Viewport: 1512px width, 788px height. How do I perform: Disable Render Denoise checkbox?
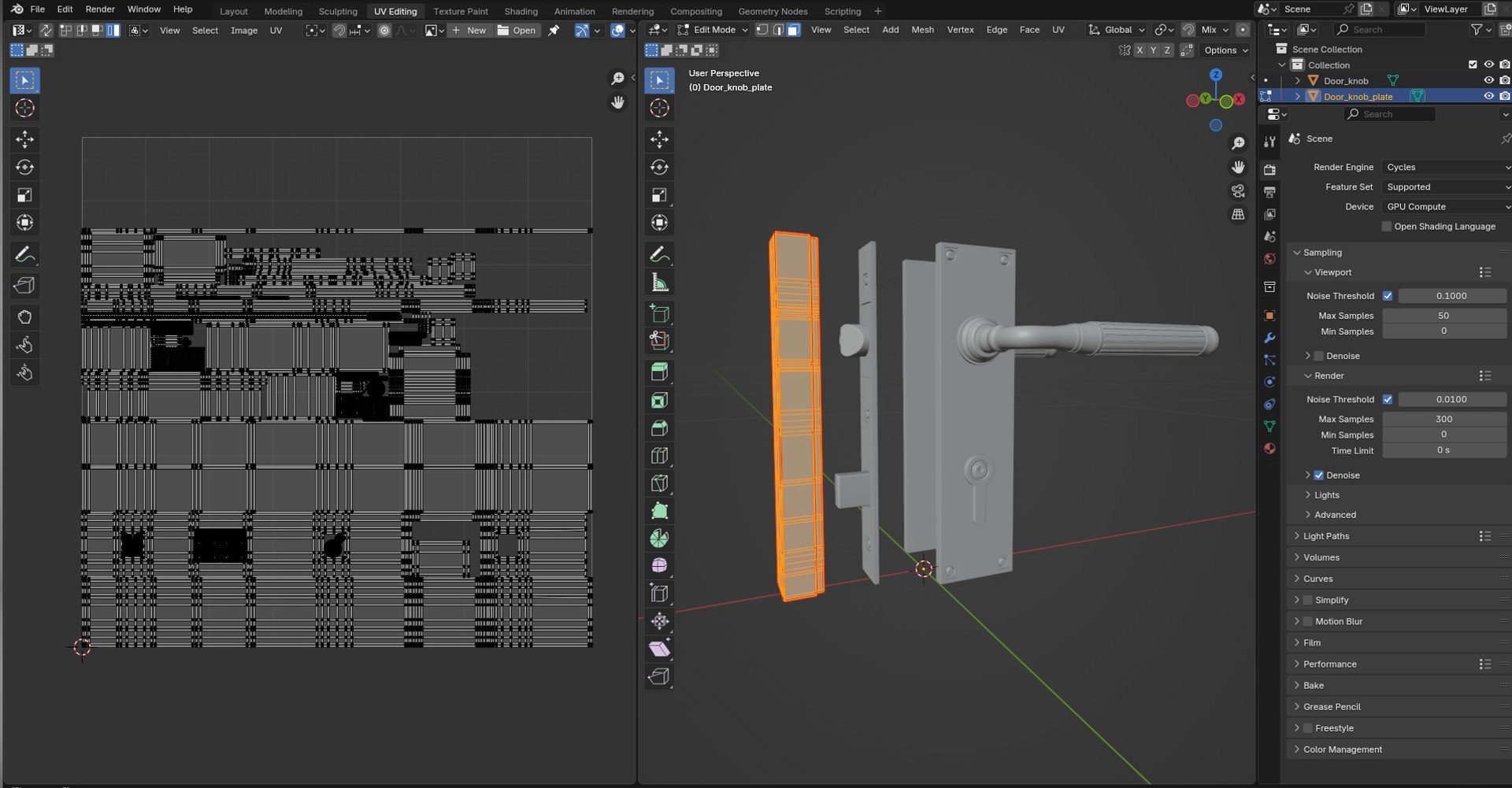pos(1319,475)
